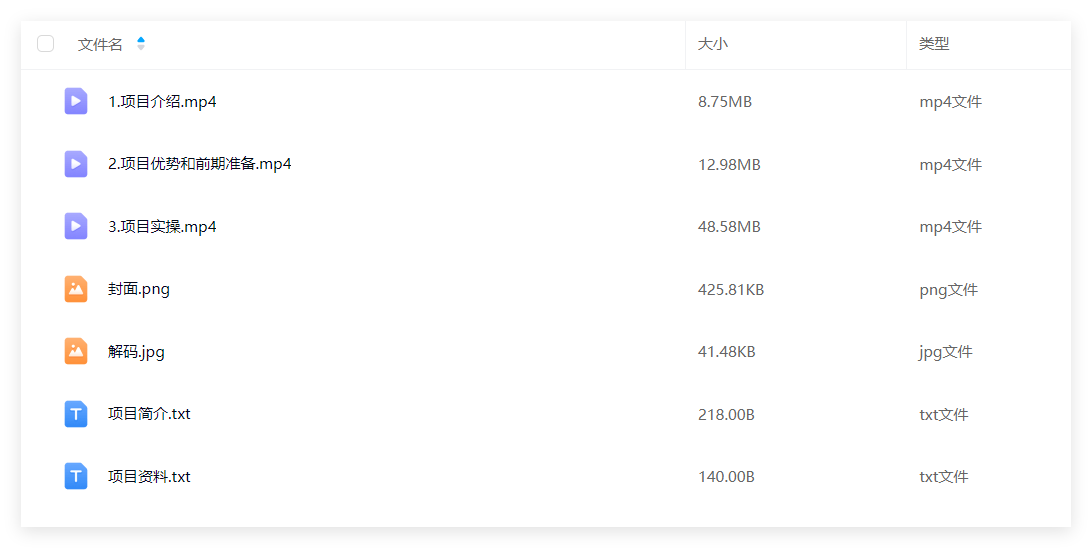Open the file 2.项目优势和前期准备.mp4

[200, 164]
